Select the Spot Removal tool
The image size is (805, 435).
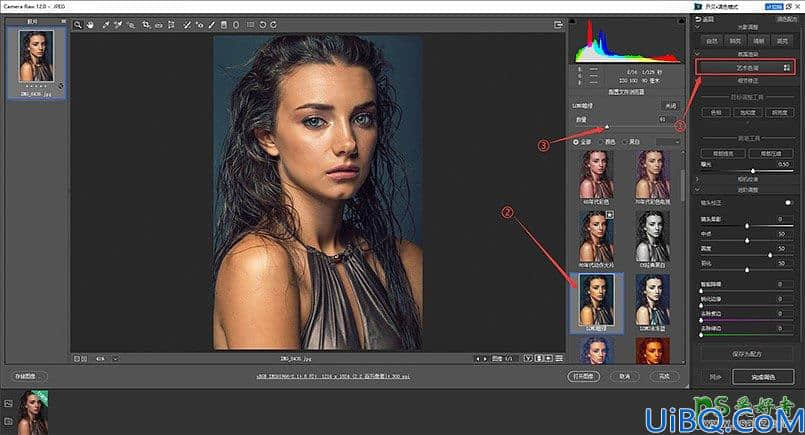click(187, 25)
